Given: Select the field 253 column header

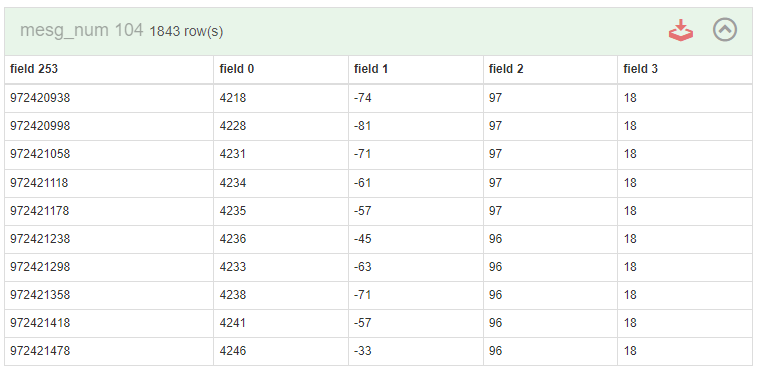Looking at the screenshot, I should point(34,69).
